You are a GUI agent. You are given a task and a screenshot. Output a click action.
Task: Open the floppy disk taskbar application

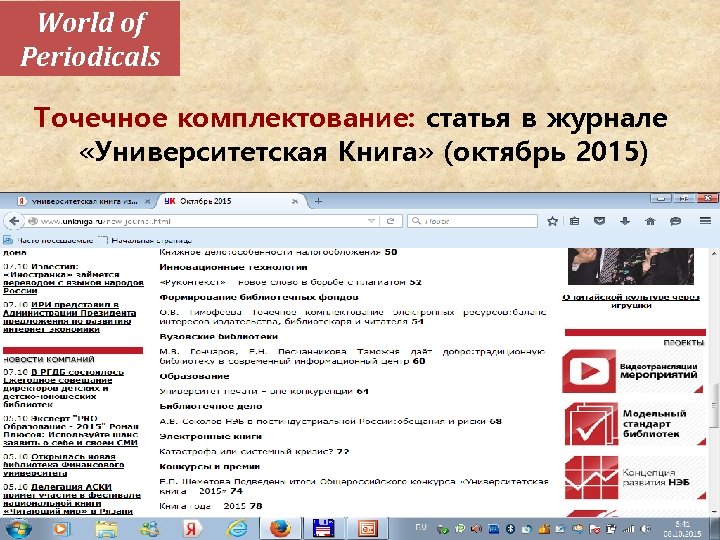coord(324,529)
